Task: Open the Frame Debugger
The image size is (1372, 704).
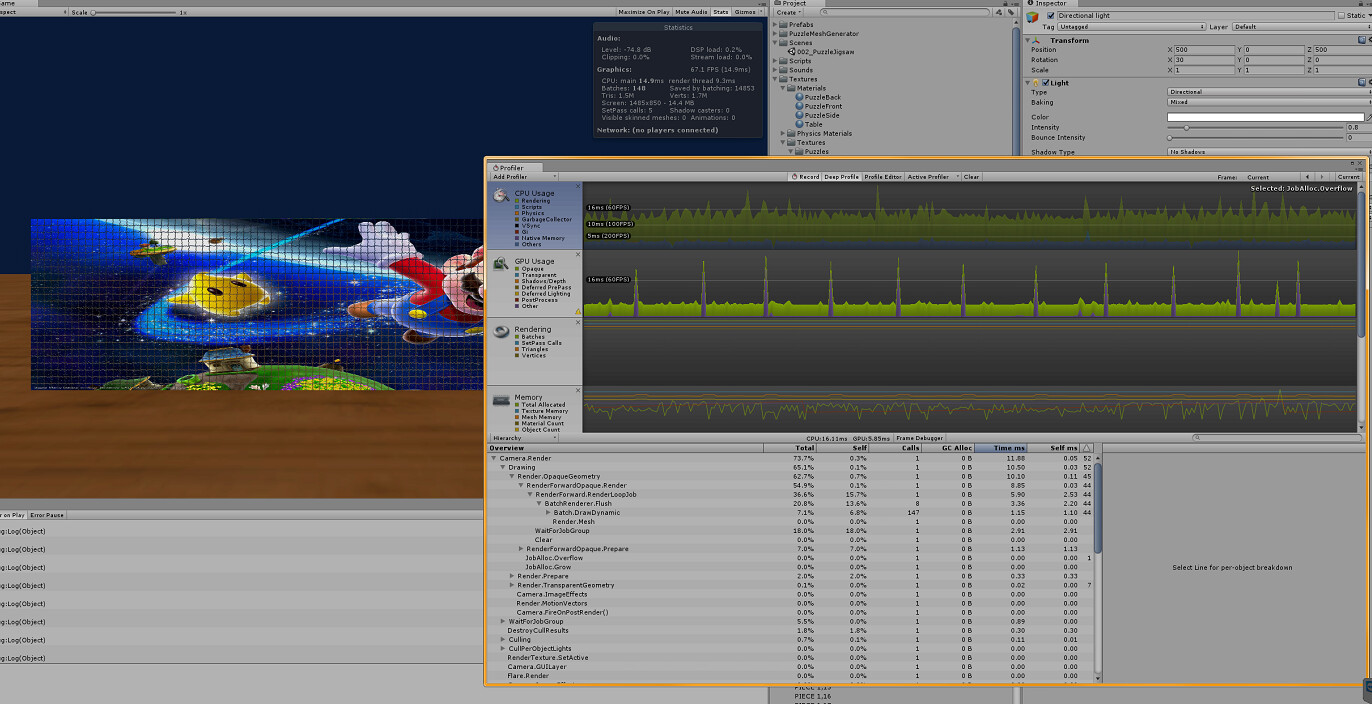Action: (x=919, y=438)
